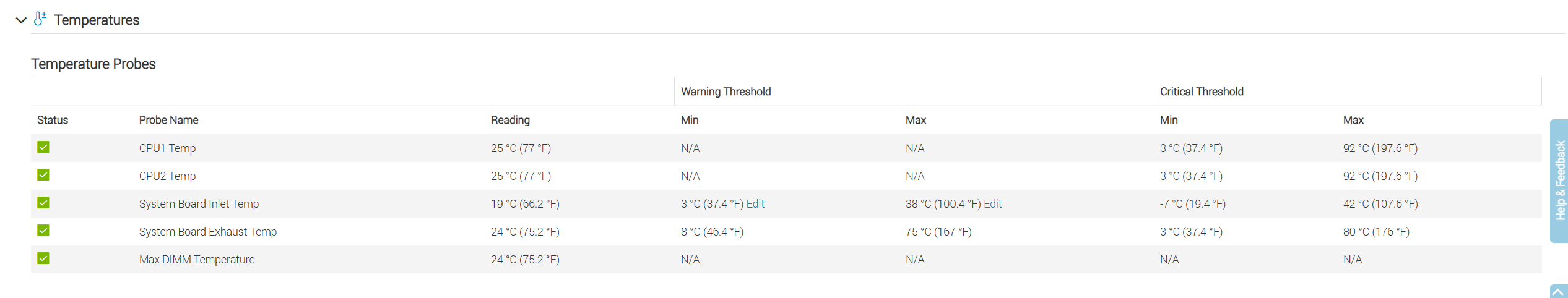Click the Warning Threshold group header
The width and height of the screenshot is (1568, 298).
726,92
